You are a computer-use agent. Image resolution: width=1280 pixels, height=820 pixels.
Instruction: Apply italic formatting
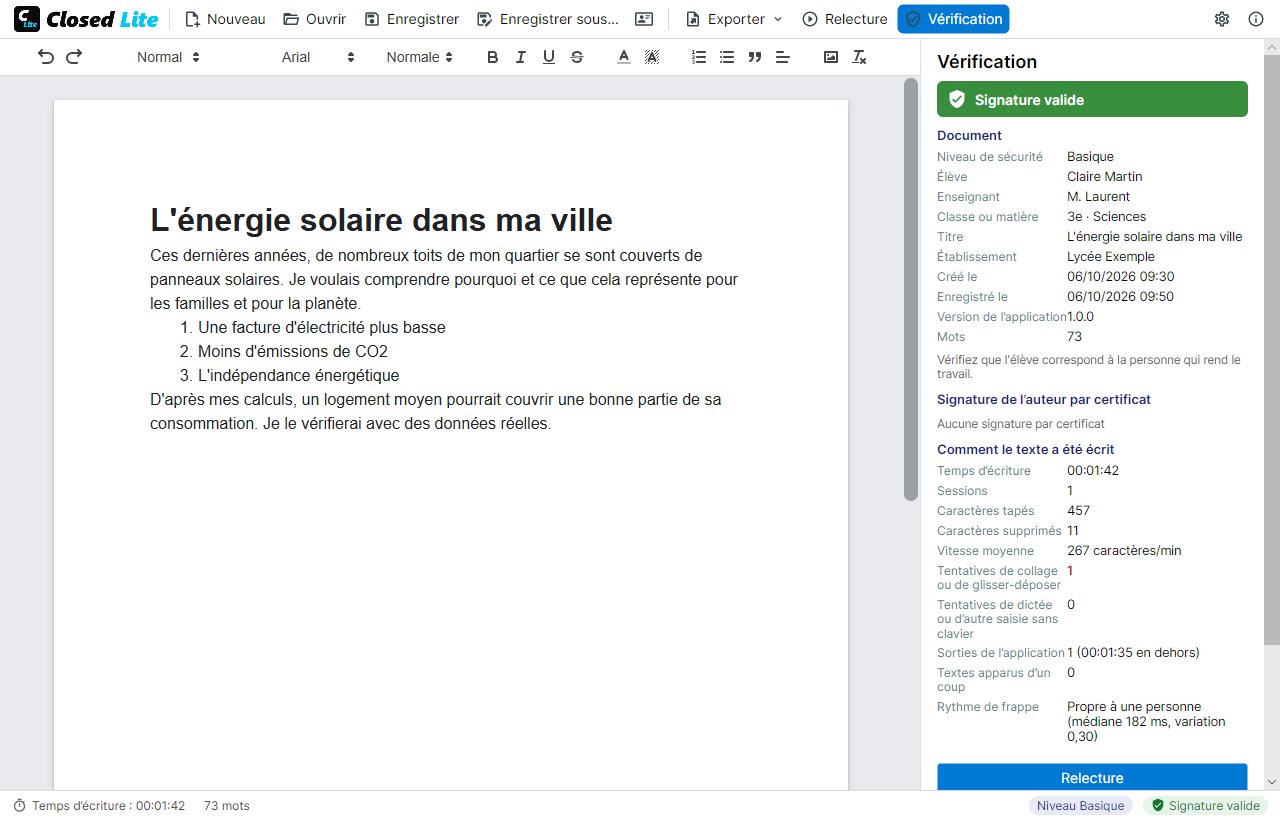(x=520, y=57)
